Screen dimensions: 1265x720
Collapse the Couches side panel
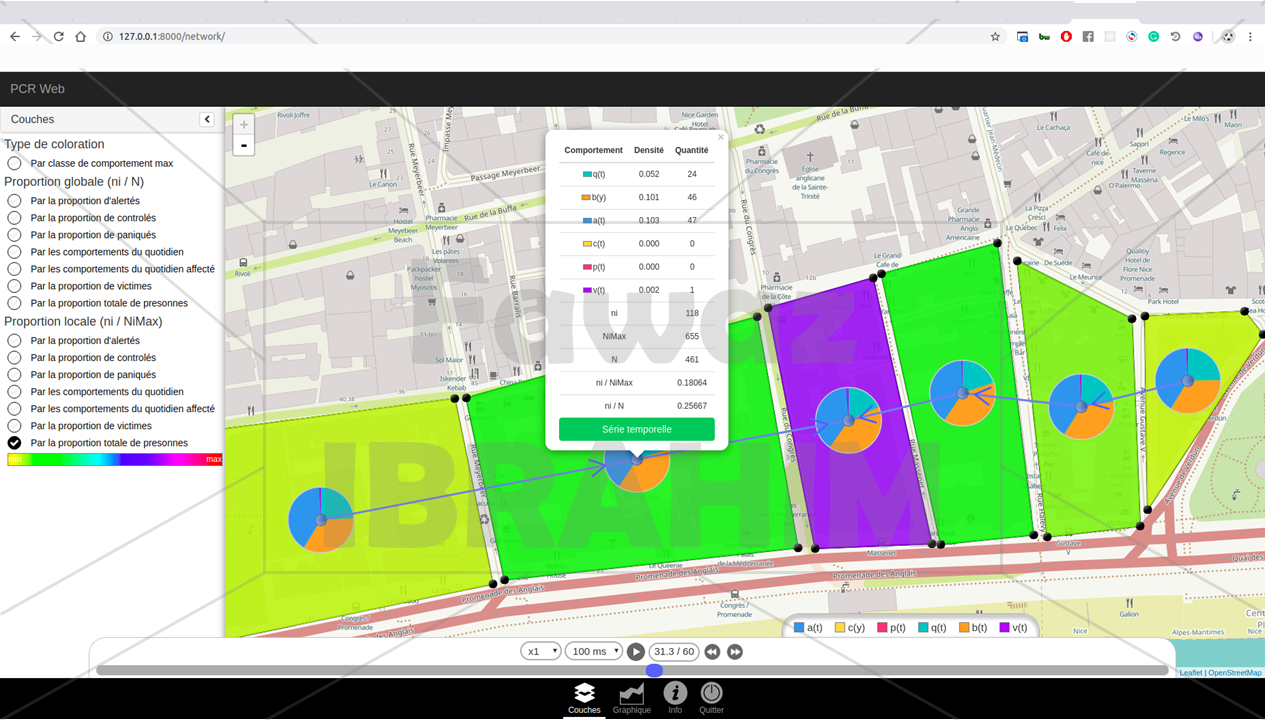coord(207,119)
